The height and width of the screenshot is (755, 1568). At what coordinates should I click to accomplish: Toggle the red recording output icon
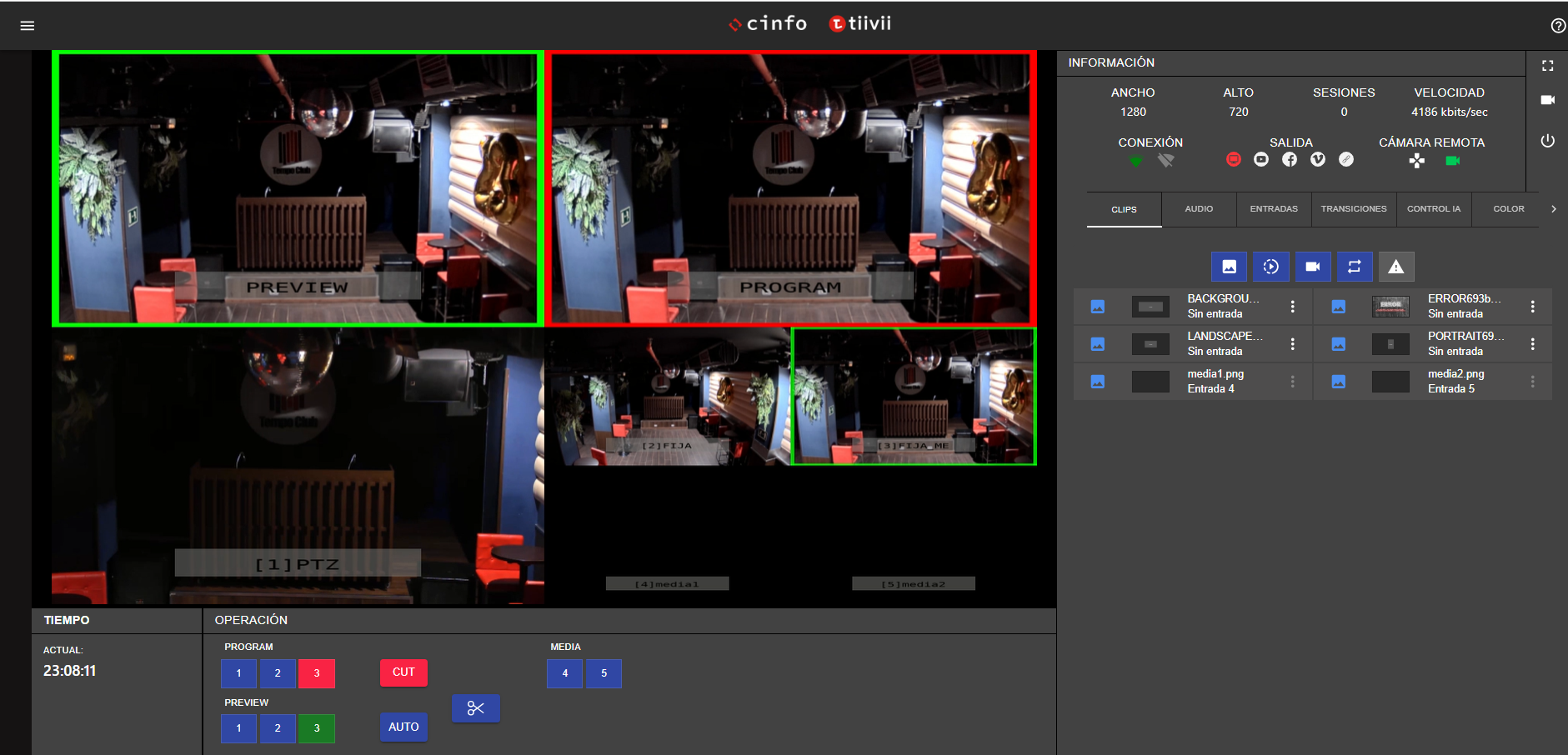point(1234,159)
